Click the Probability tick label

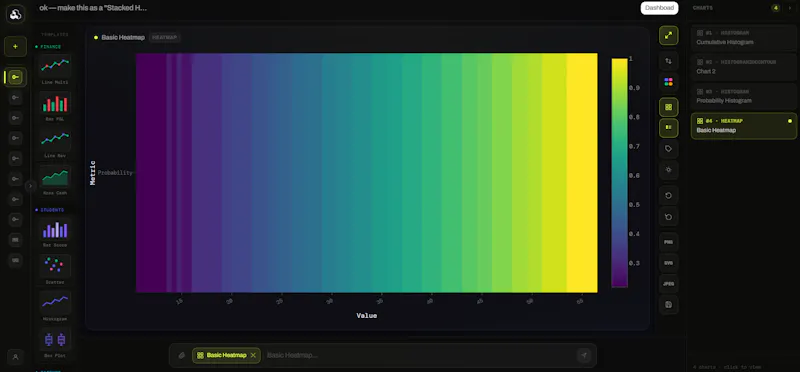115,173
